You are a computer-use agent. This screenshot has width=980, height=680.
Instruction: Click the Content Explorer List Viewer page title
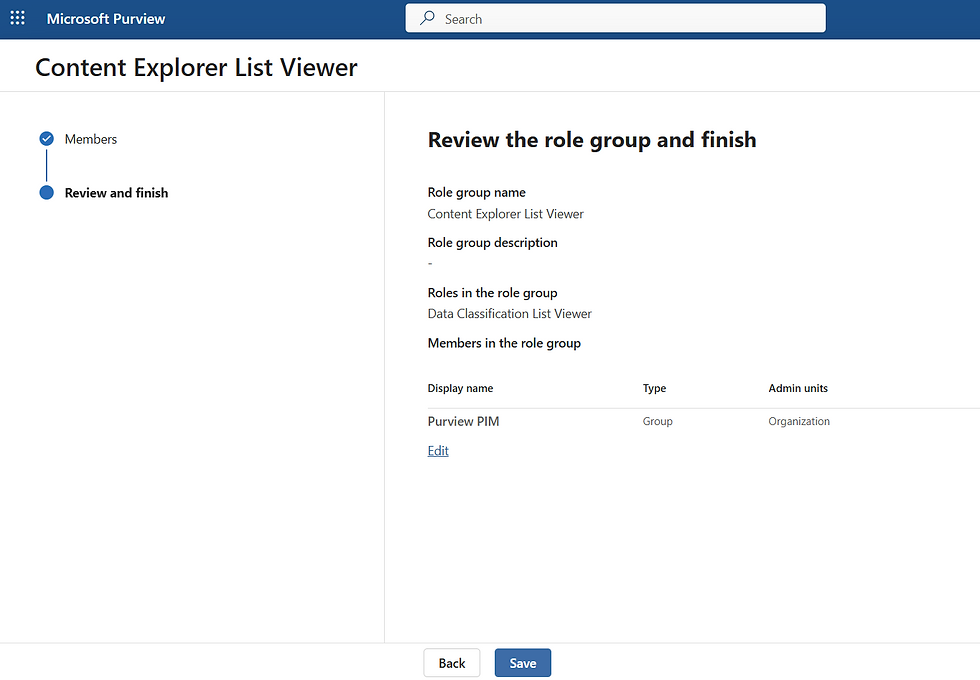[x=196, y=67]
